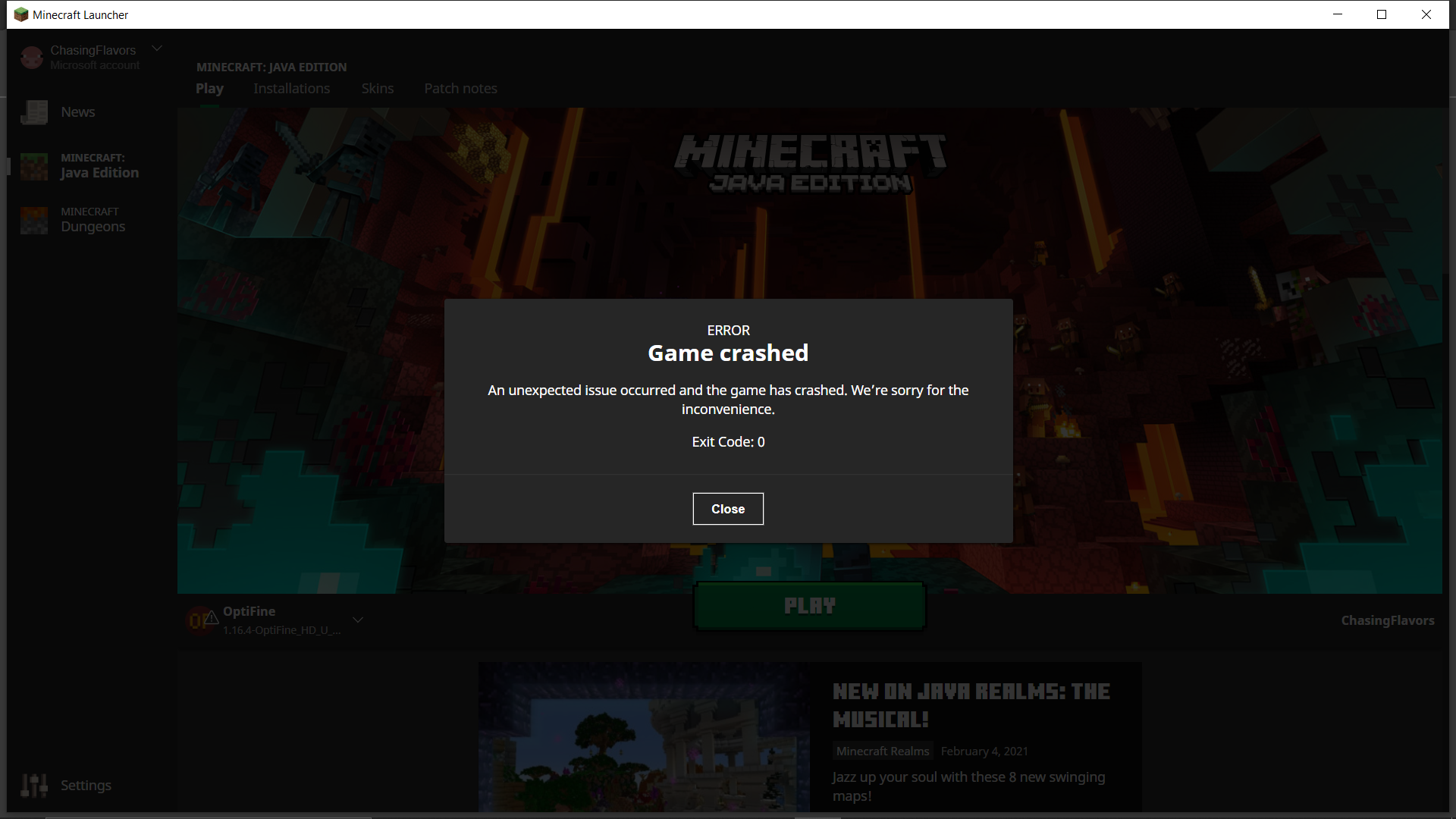Switch to the Installations tab
Viewport: 1456px width, 819px height.
point(291,89)
